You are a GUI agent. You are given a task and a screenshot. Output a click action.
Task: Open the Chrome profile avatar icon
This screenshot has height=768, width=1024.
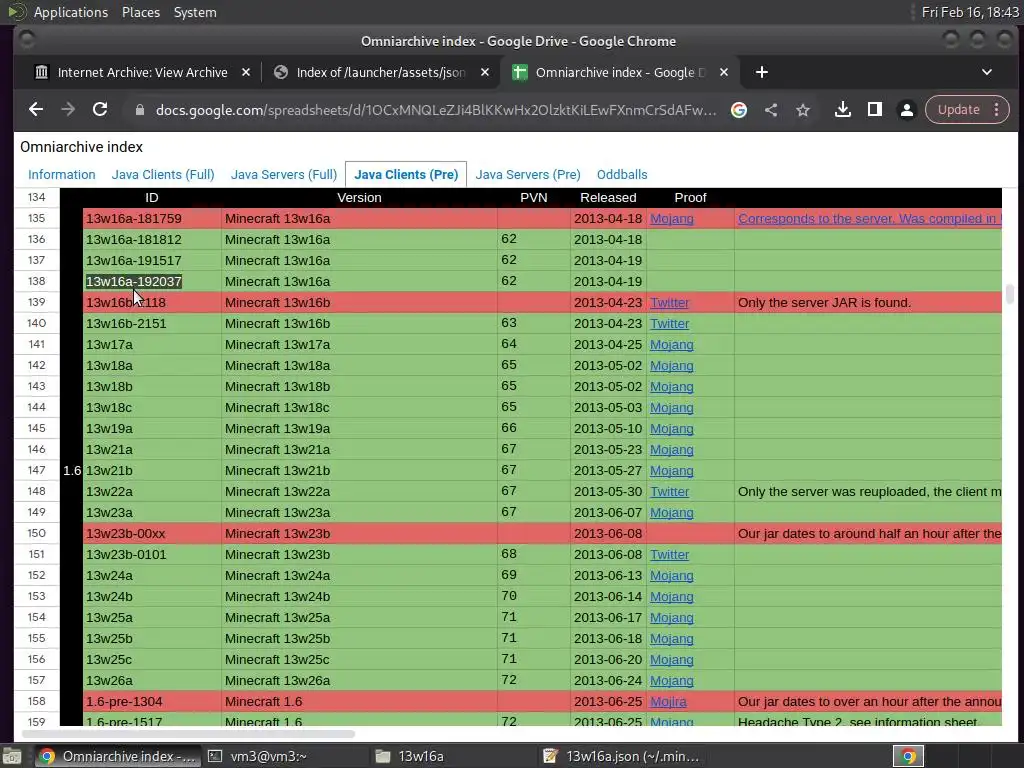click(906, 110)
